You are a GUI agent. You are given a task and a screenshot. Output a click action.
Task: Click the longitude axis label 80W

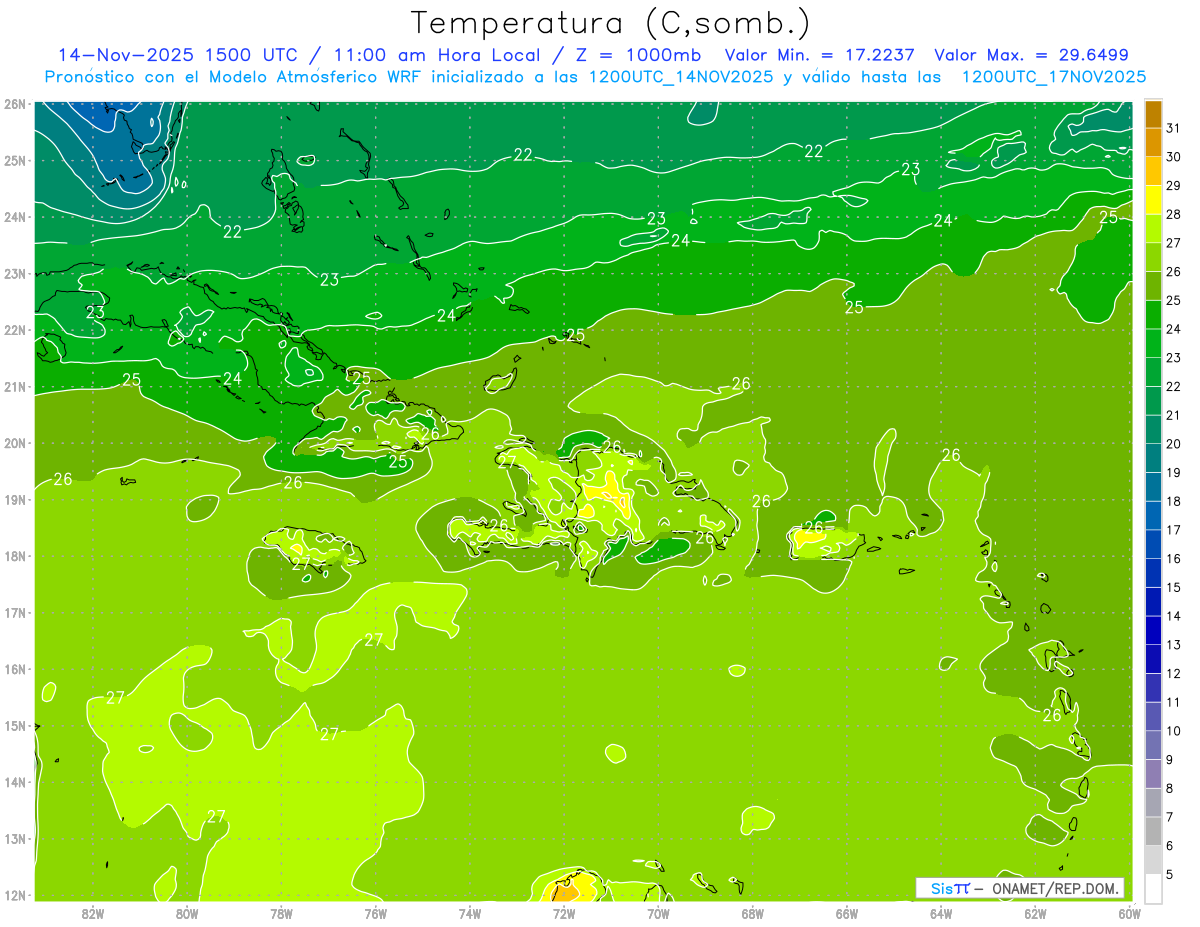click(187, 913)
